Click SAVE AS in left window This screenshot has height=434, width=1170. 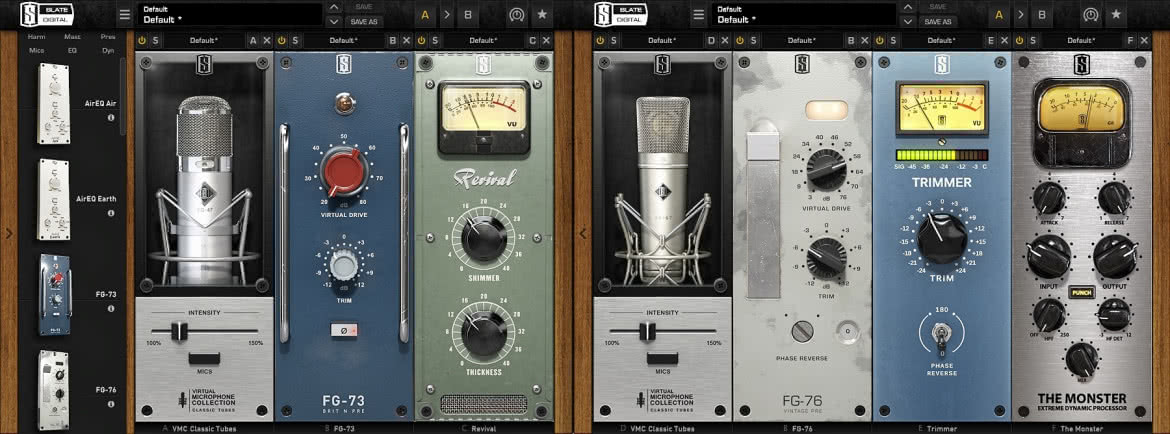(363, 21)
